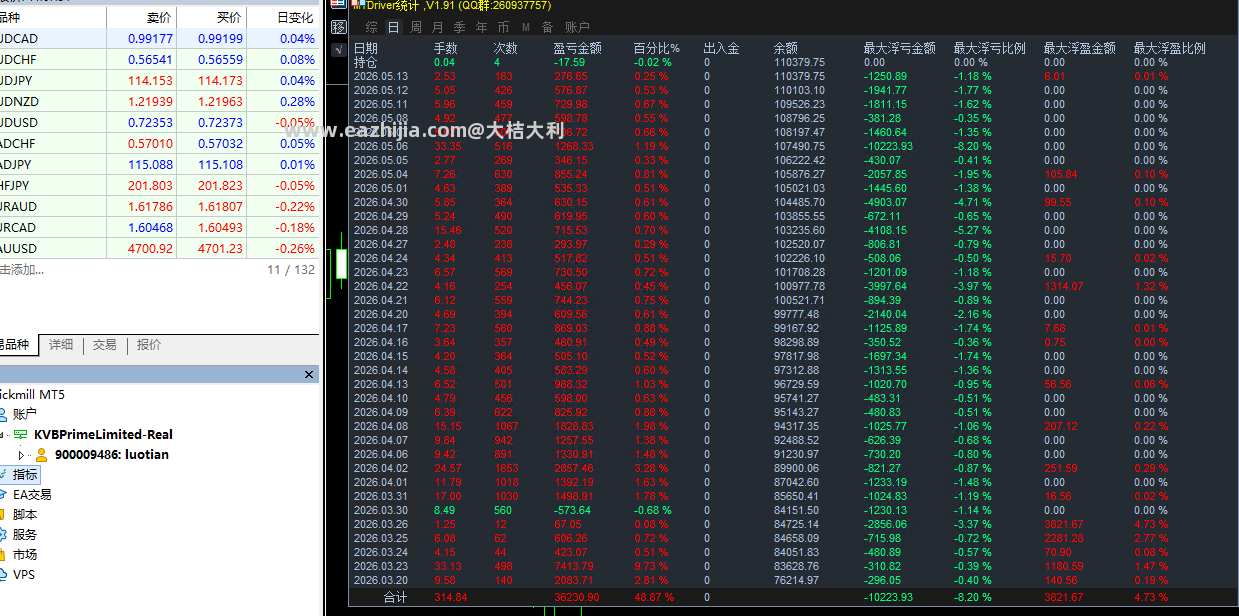Click the 最大浮盈金额 column header
This screenshot has height=616, width=1239.
pos(1080,48)
